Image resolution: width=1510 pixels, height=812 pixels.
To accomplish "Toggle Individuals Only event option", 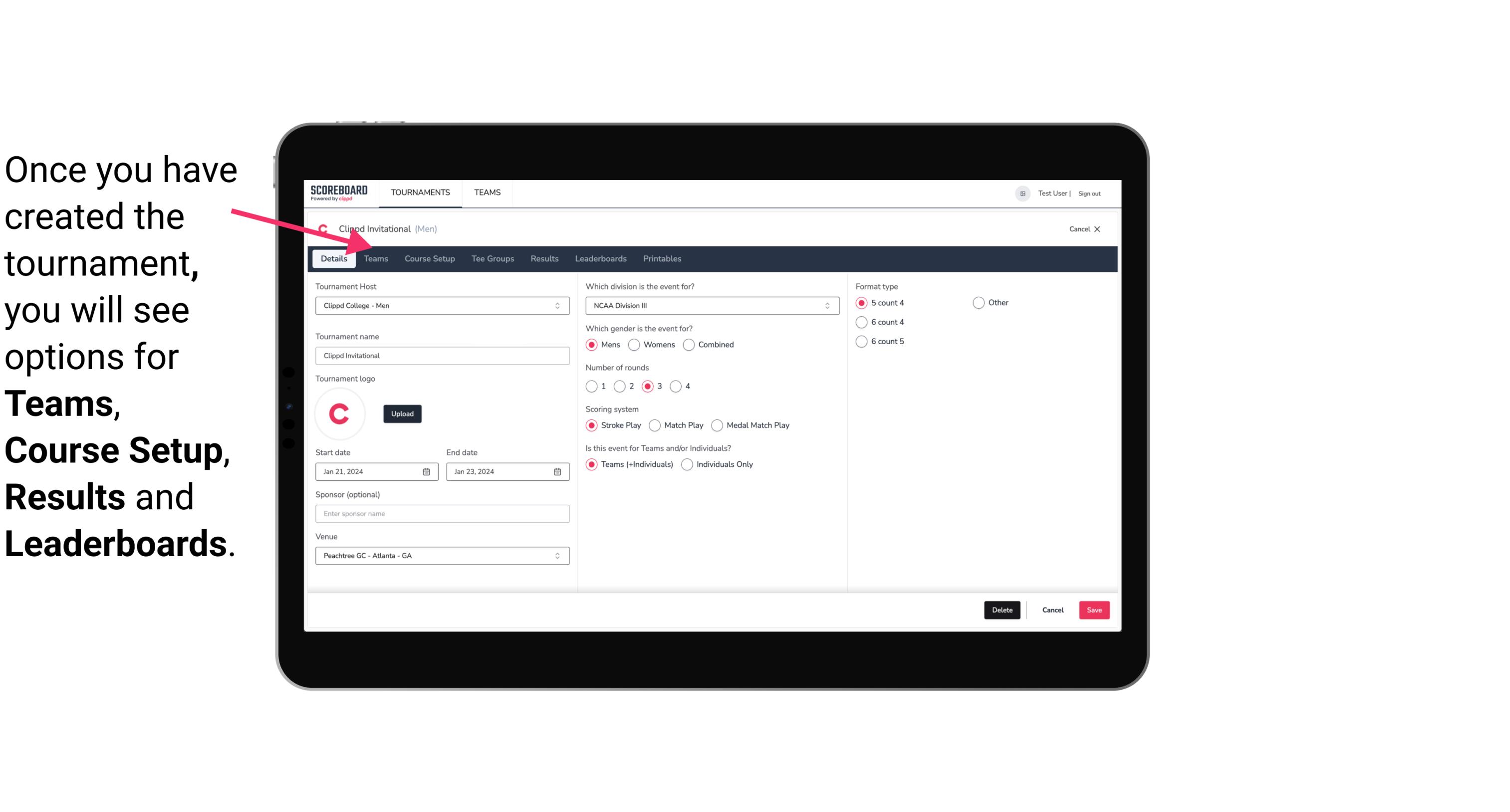I will click(x=687, y=463).
